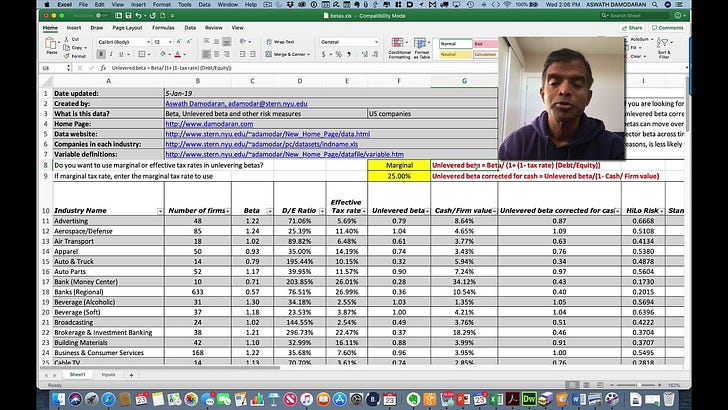Viewport: 728px width, 410px height.
Task: Open the www.damodaran.com home page link
Action: [209, 124]
